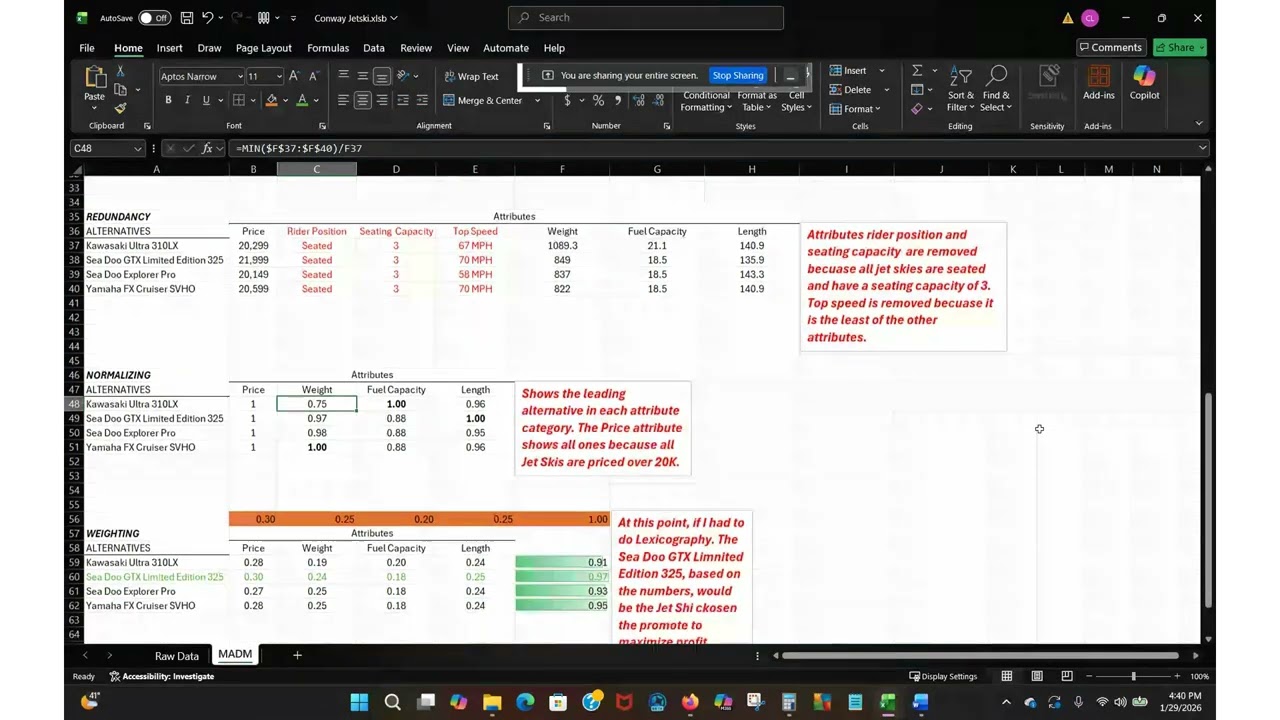Switch to the Insert ribbon tab
Screen dimensions: 1280x720
[169, 48]
